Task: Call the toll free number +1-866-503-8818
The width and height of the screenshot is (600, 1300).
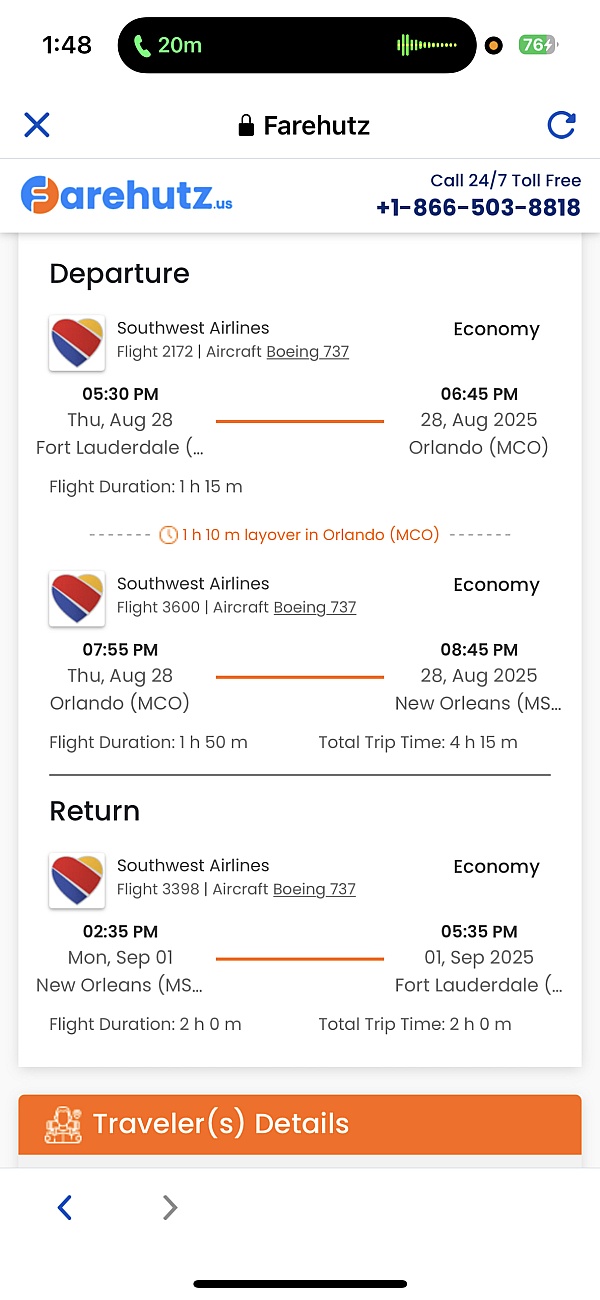Action: tap(478, 207)
